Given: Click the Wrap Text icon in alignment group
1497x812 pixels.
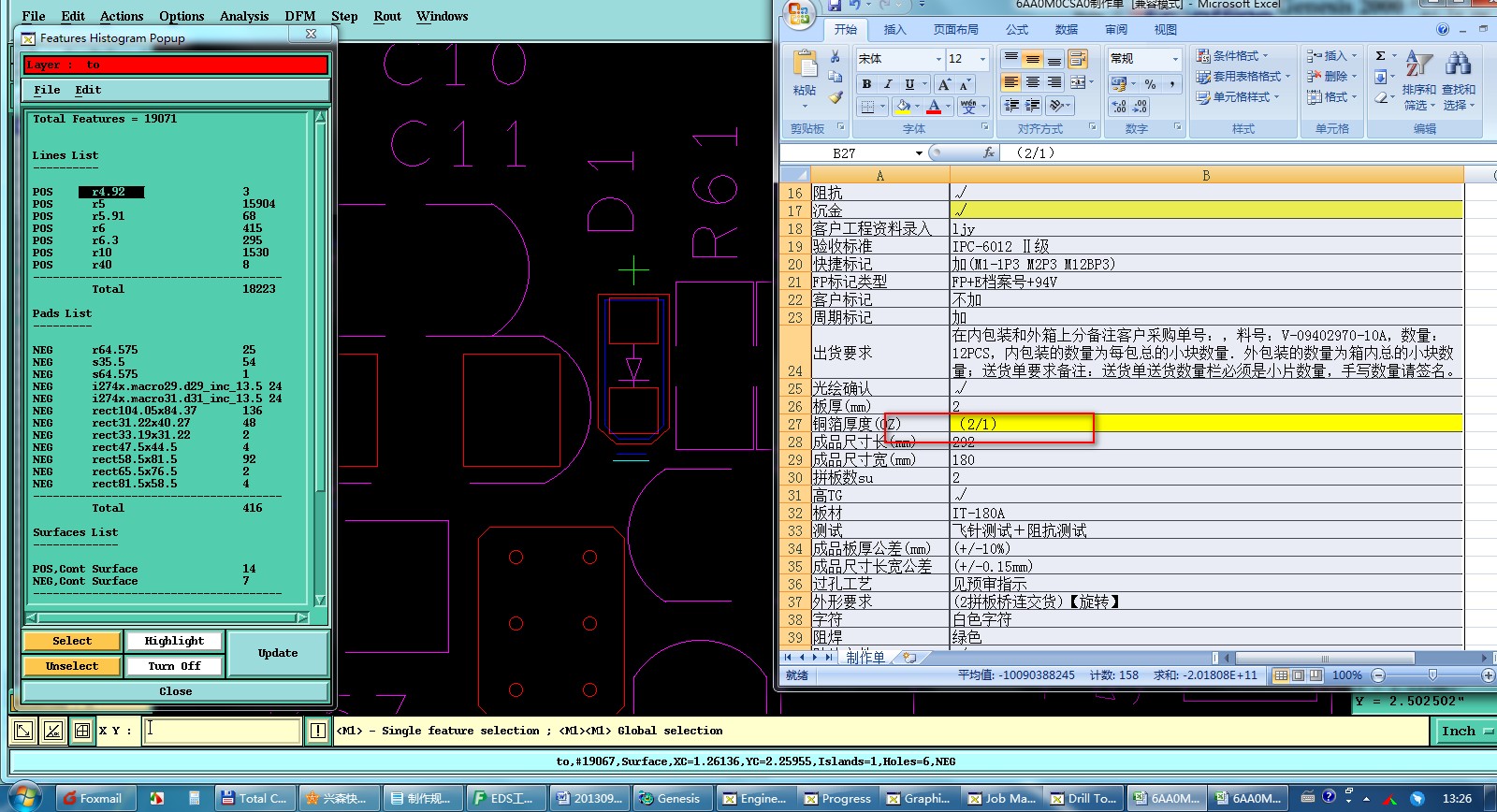Looking at the screenshot, I should (x=1078, y=59).
